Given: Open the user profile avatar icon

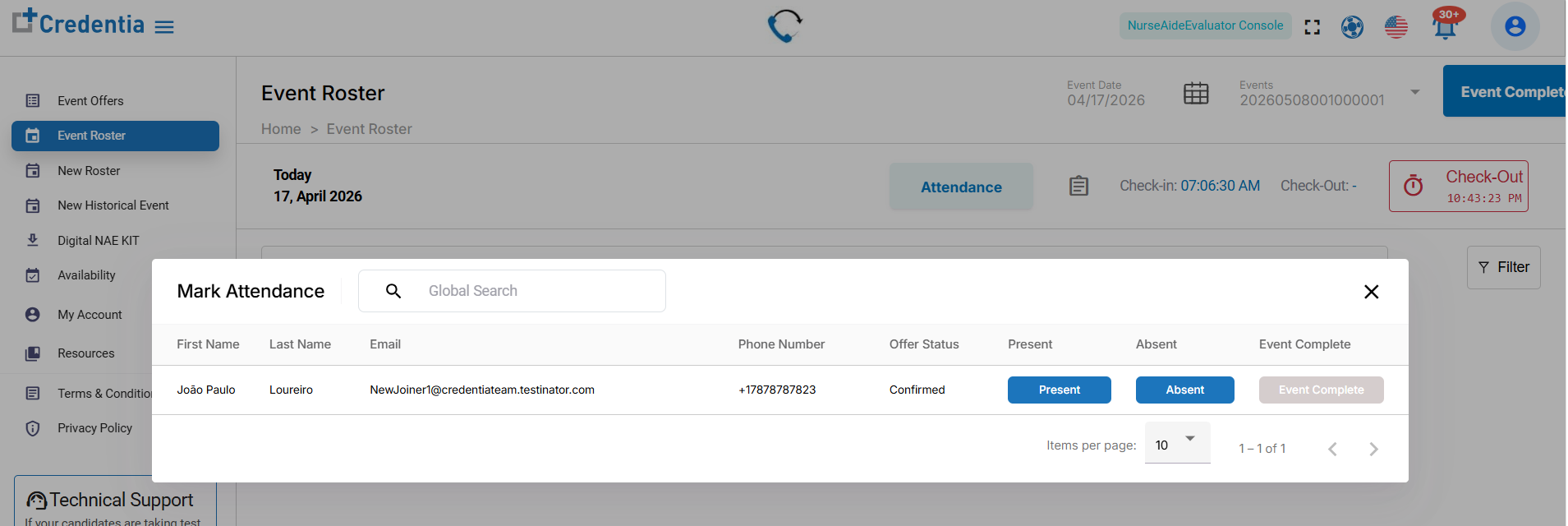Looking at the screenshot, I should tap(1515, 26).
